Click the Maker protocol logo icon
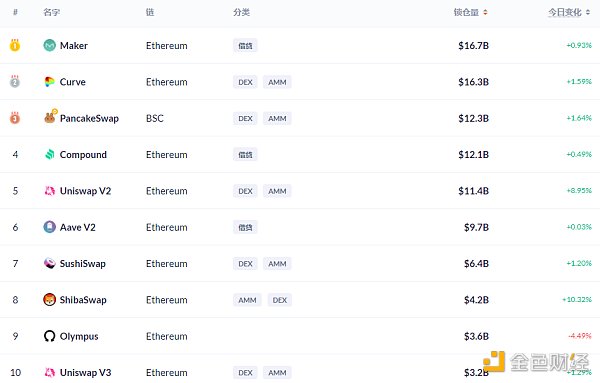This screenshot has height=383, width=600. [x=49, y=46]
